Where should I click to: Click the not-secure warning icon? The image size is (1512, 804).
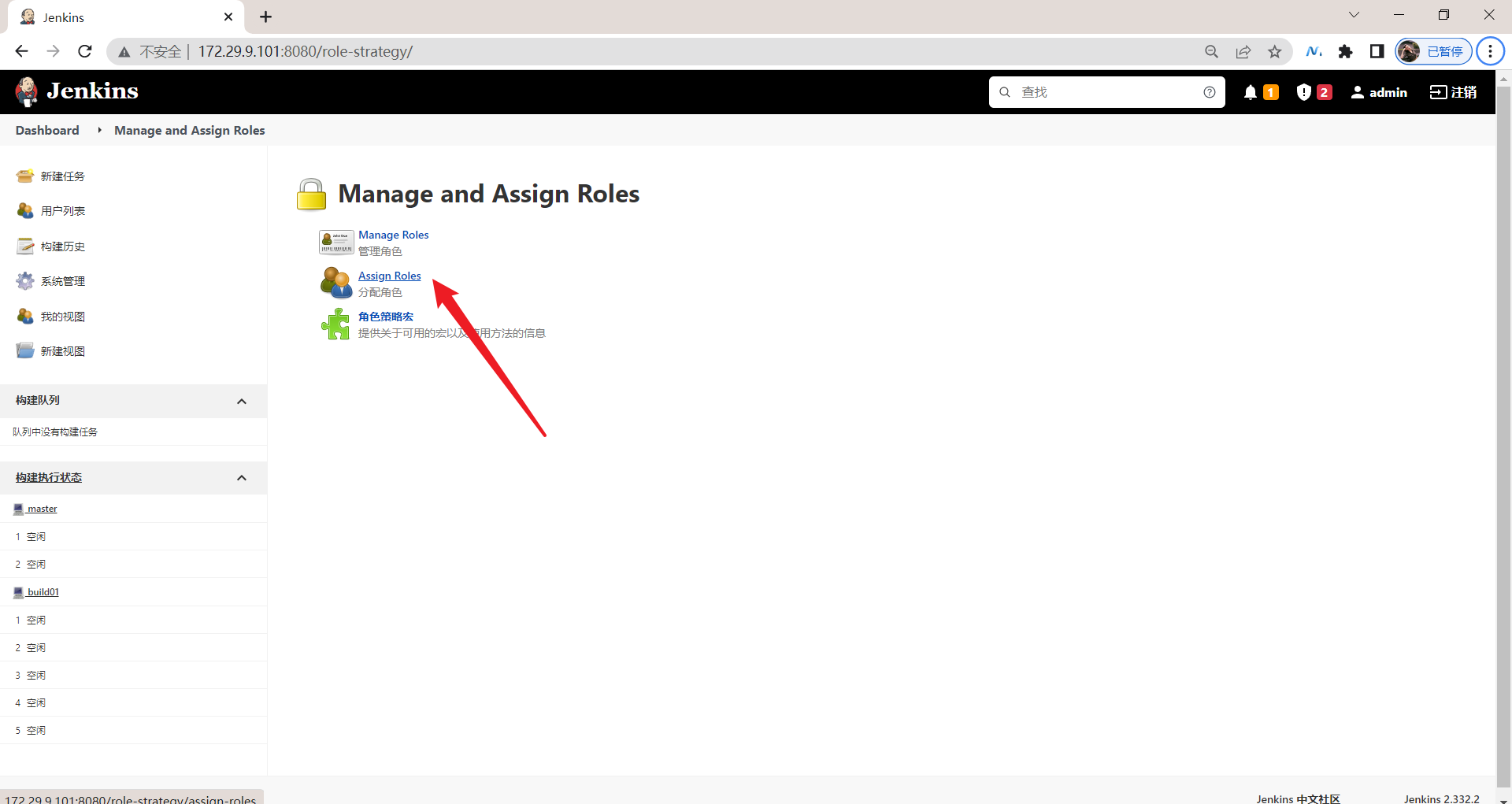coord(124,52)
